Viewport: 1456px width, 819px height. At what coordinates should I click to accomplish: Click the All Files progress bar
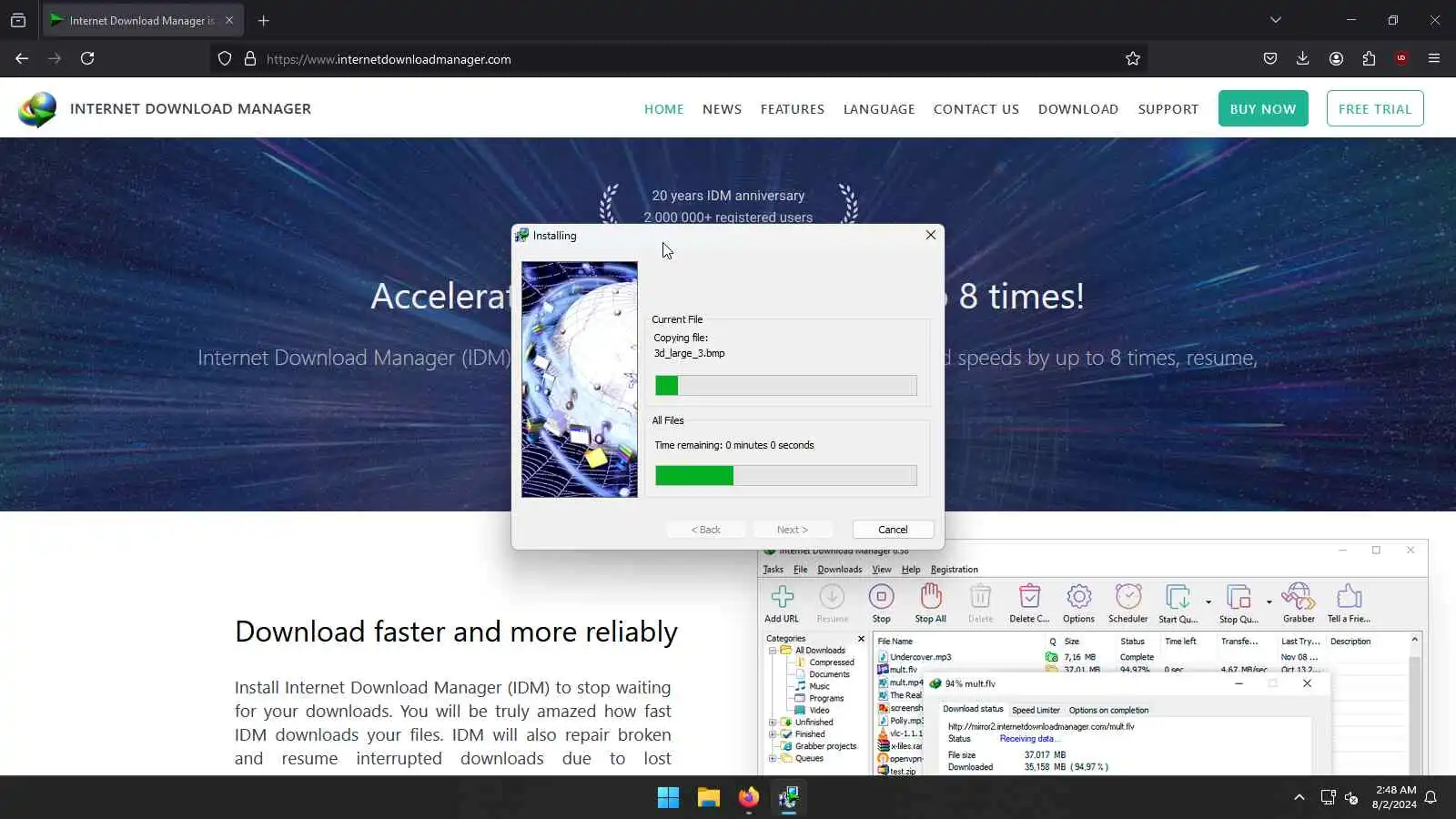tap(786, 475)
